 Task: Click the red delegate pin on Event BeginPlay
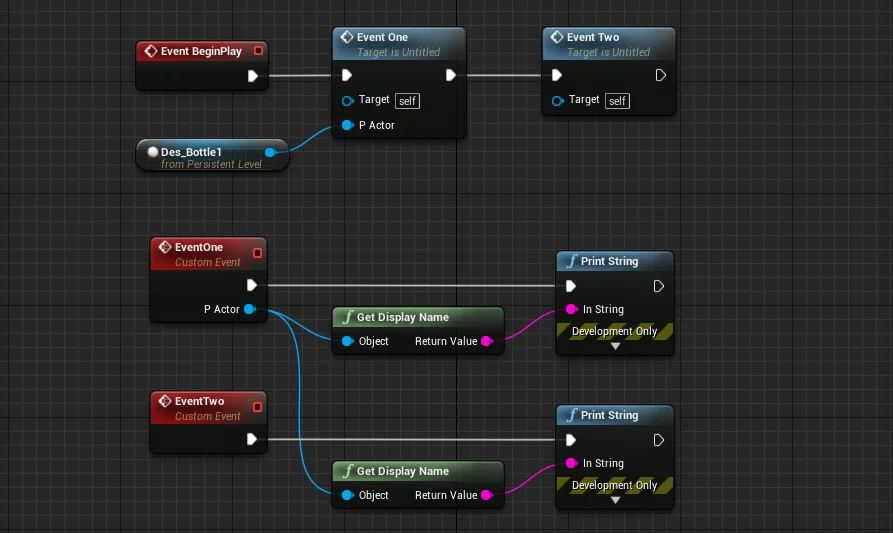[258, 51]
